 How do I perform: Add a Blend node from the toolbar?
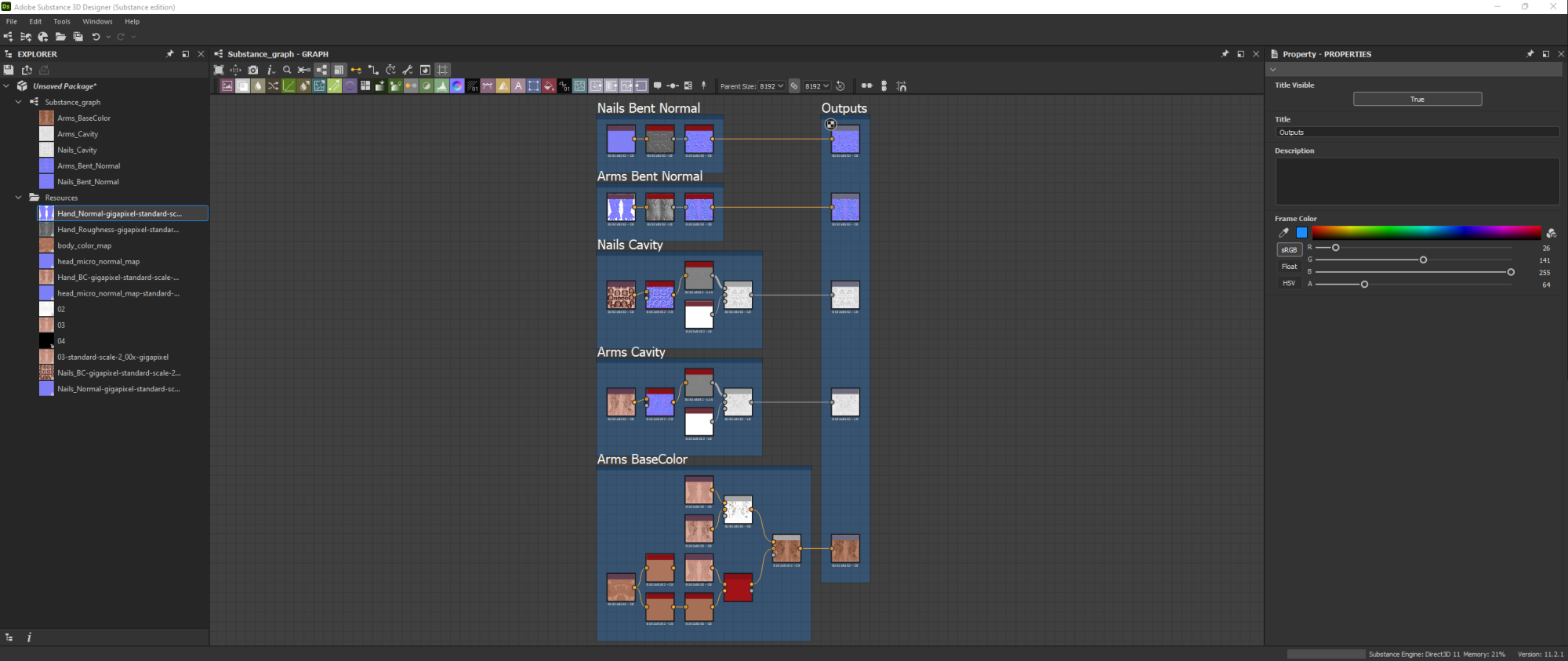(242, 86)
